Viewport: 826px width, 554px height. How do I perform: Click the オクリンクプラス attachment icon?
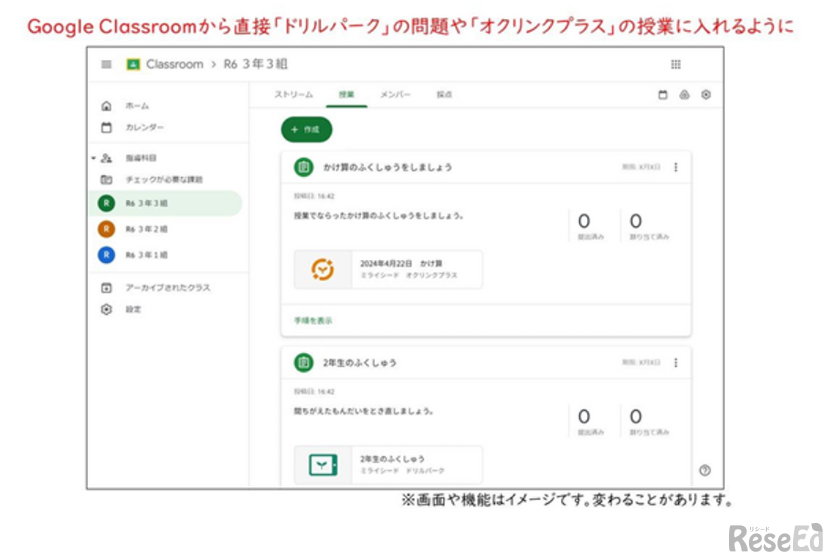pos(322,270)
